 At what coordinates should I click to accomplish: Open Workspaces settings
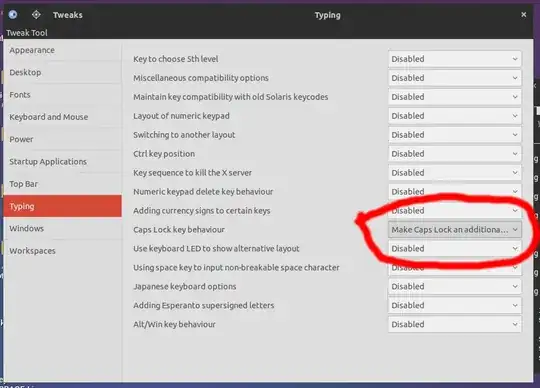[62, 251]
